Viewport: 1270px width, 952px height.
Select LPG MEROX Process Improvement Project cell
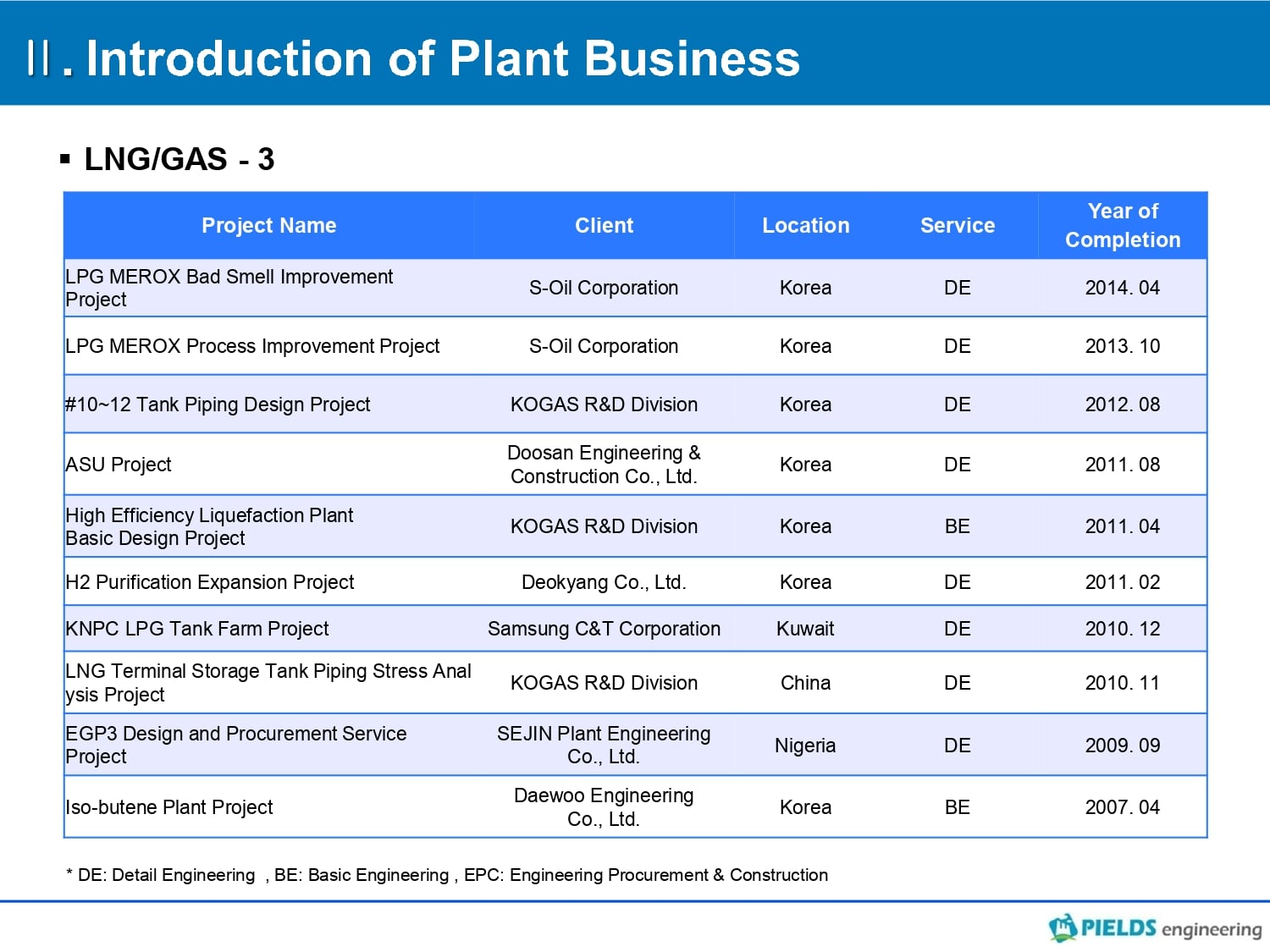[x=269, y=346]
